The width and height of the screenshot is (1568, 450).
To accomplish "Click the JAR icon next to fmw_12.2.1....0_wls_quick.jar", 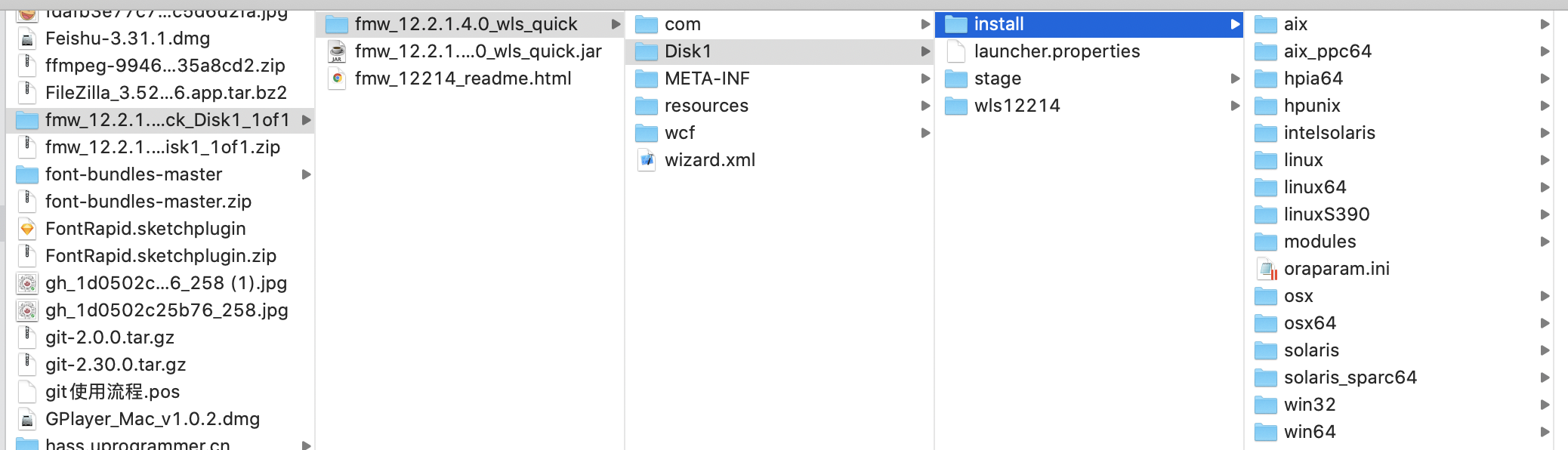I will (x=338, y=51).
